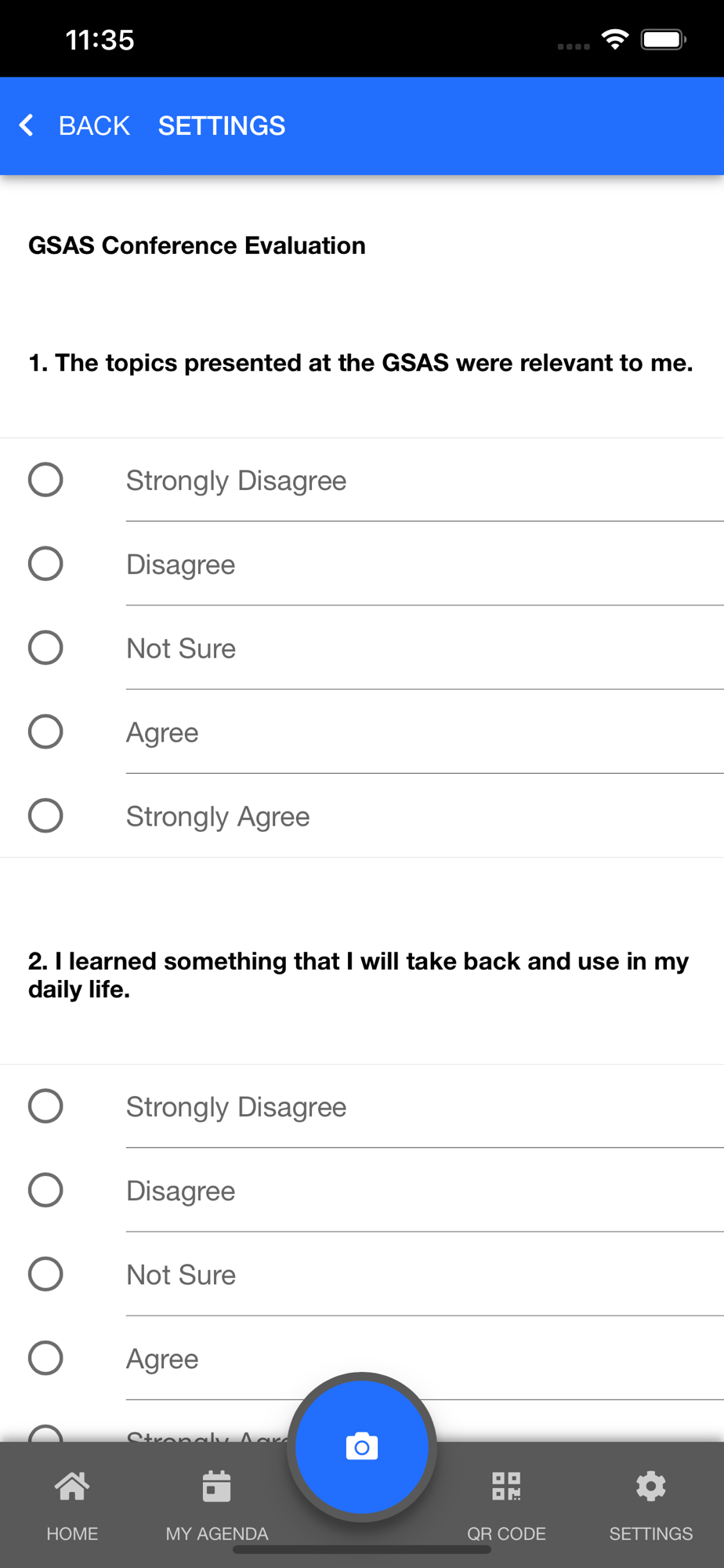Tap the QR Code icon
The height and width of the screenshot is (1568, 724).
click(x=506, y=1486)
